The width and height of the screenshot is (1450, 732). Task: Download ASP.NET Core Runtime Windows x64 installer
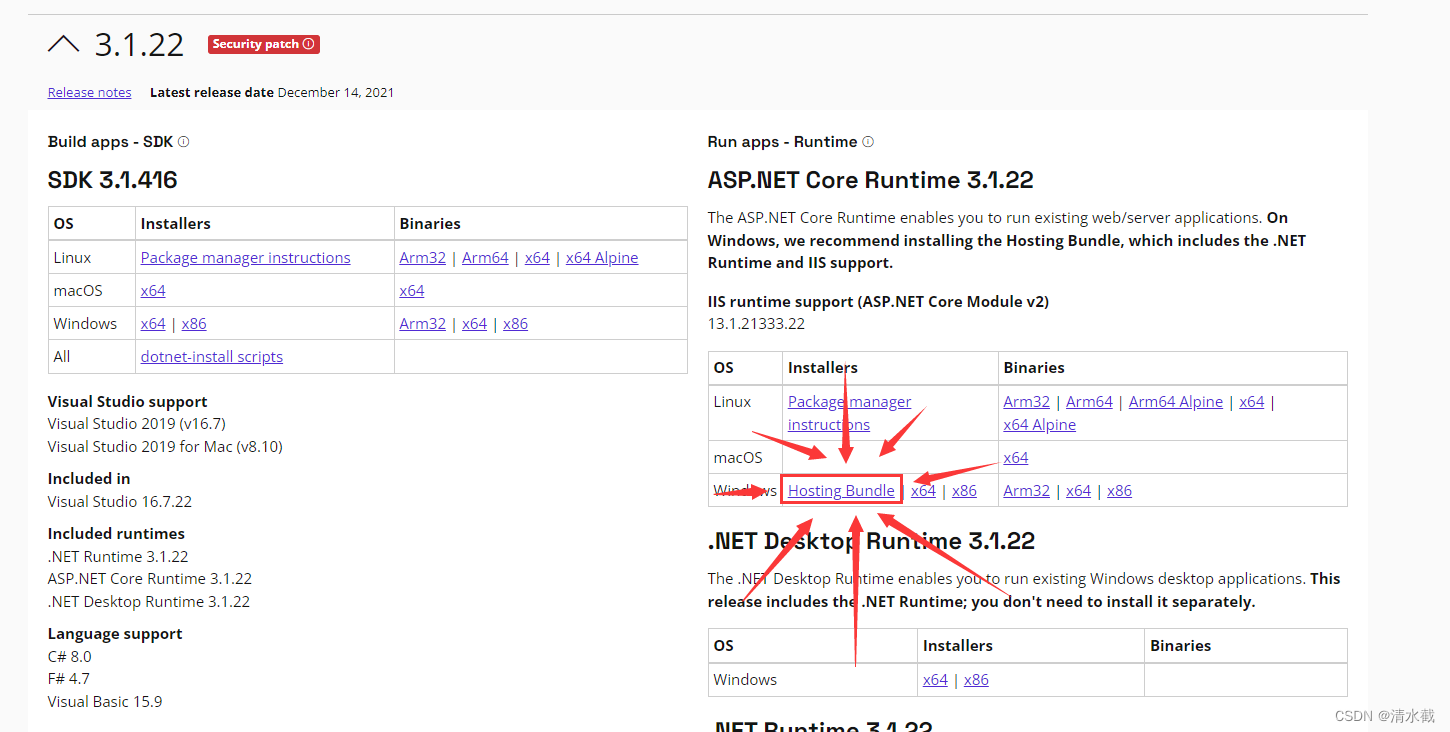click(x=923, y=490)
